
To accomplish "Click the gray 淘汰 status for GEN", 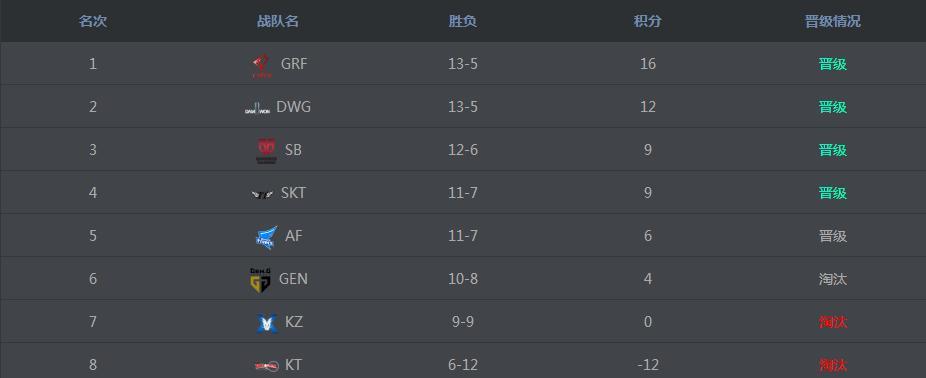I will pyautogui.click(x=833, y=279).
